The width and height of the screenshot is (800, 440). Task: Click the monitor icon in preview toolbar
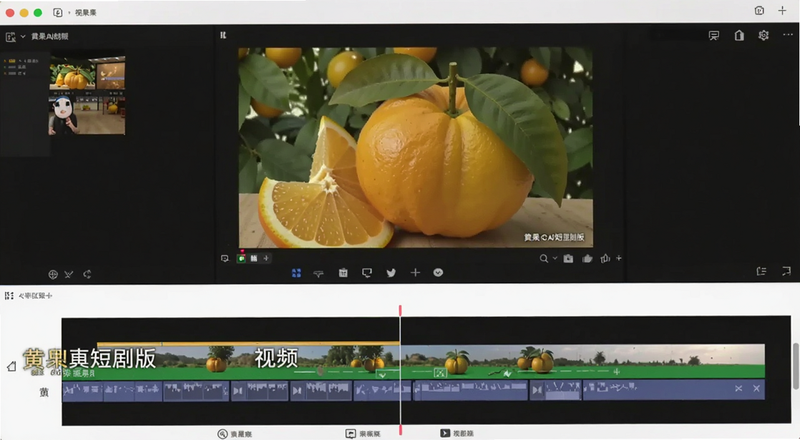tap(367, 273)
